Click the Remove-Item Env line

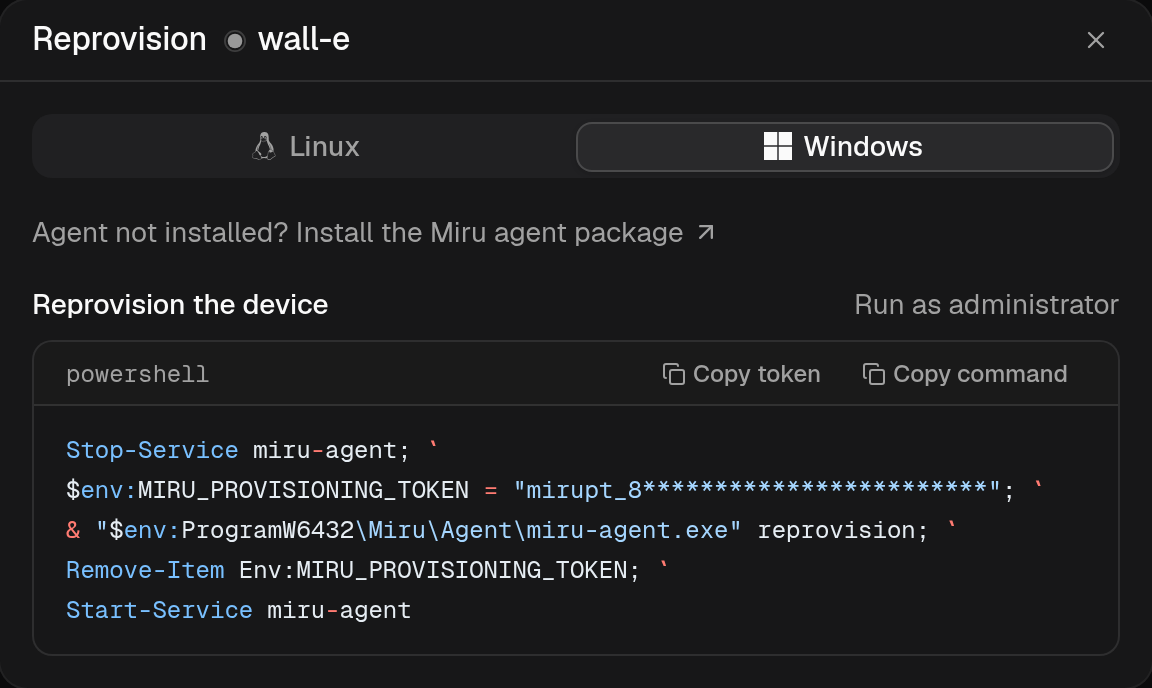coord(367,570)
